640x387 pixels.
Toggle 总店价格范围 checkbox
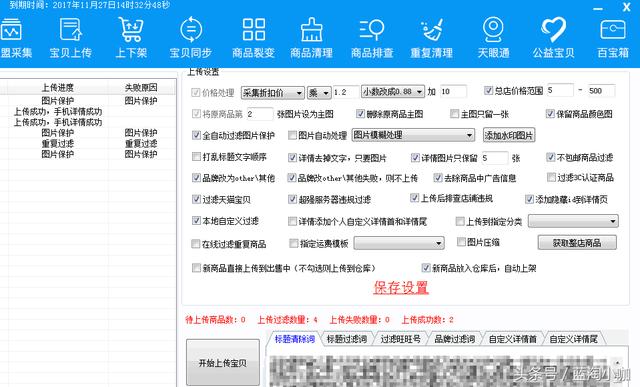click(488, 91)
